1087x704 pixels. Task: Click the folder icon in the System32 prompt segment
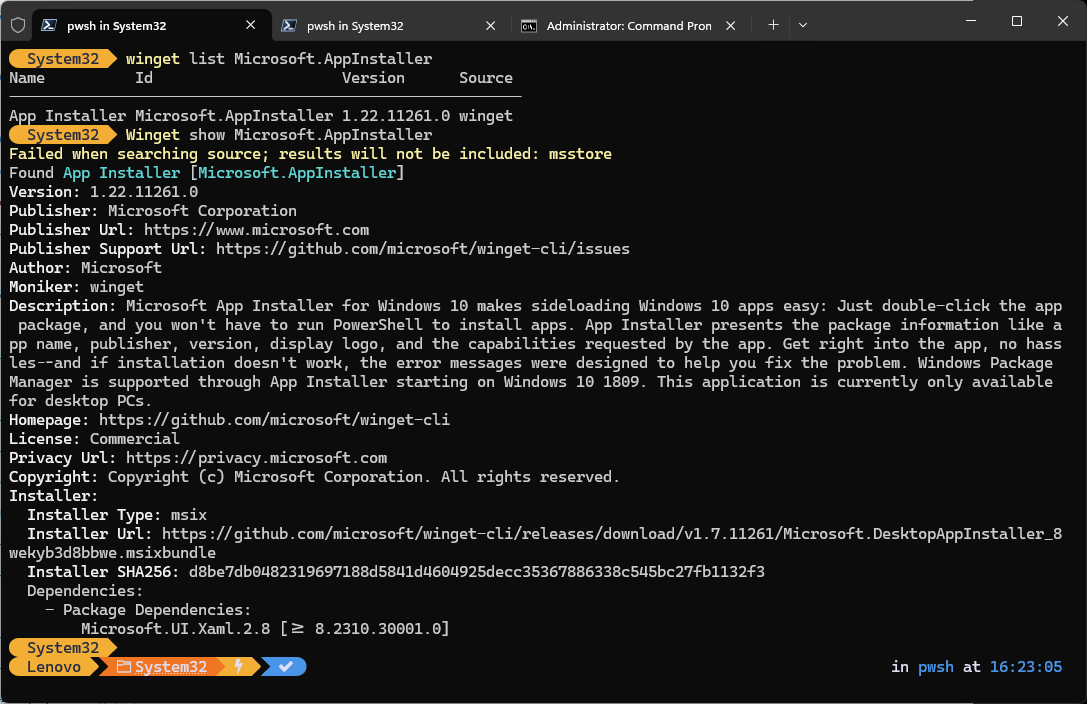[x=123, y=666]
